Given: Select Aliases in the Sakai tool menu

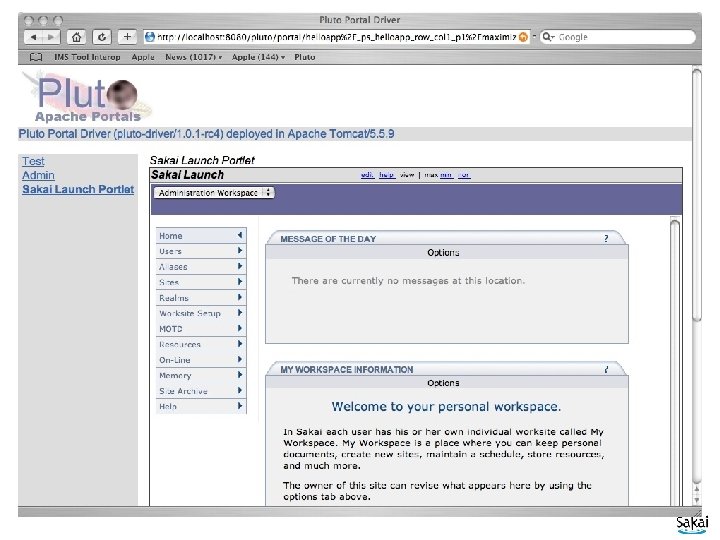Looking at the screenshot, I should 201,267.
